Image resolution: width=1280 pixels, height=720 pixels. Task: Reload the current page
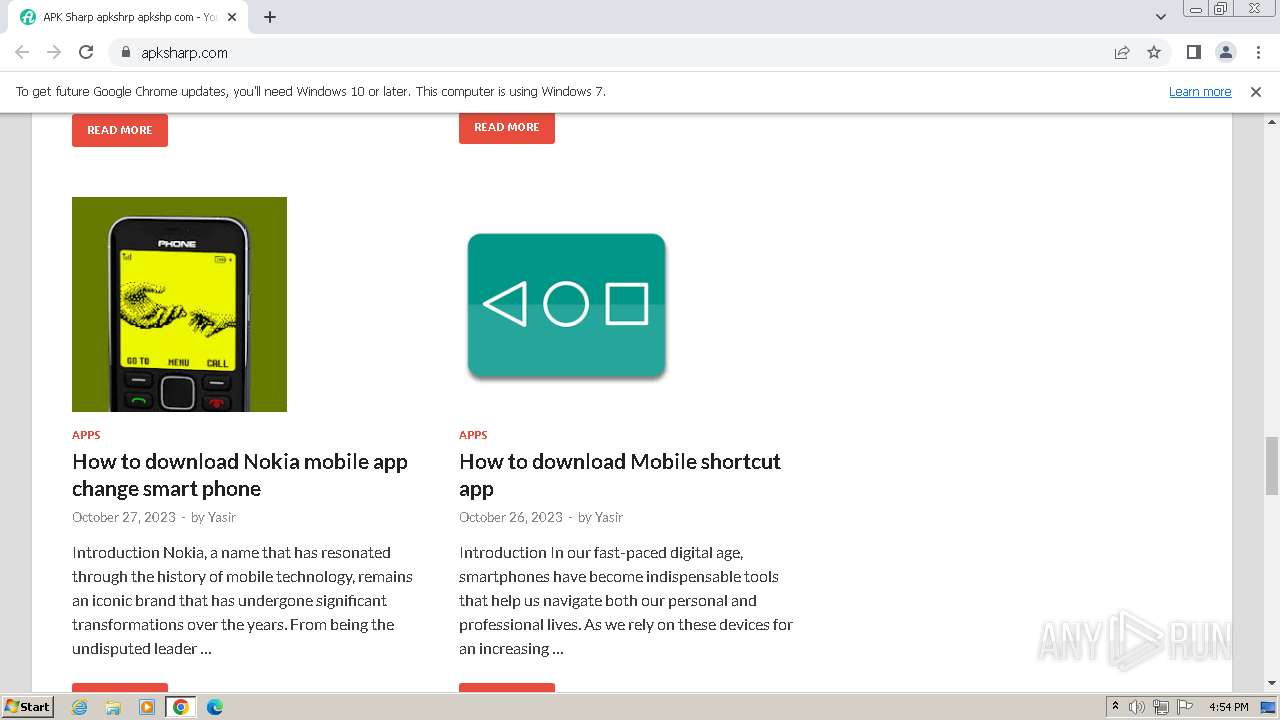point(86,52)
